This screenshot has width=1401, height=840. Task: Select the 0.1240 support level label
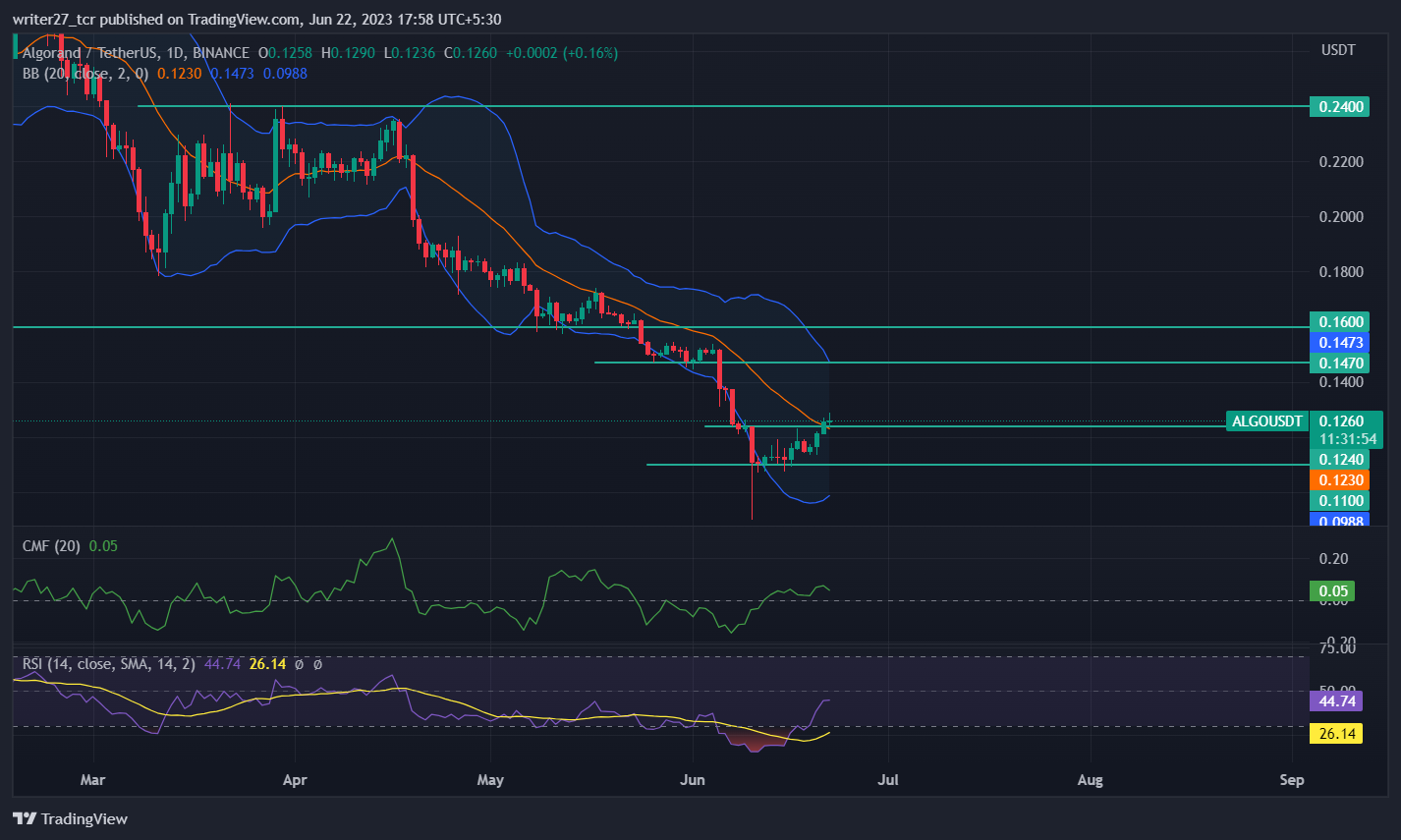(x=1341, y=459)
